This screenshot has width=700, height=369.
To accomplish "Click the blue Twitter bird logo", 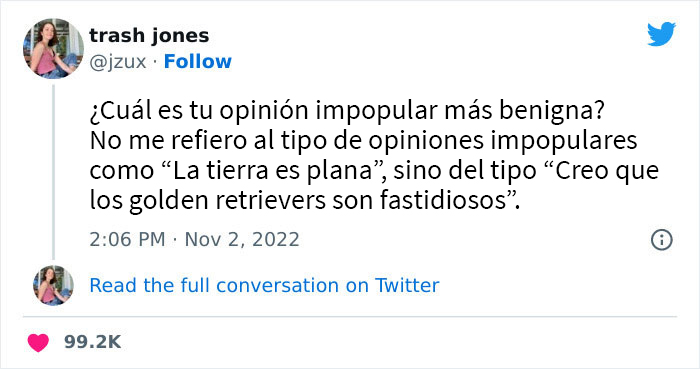I will point(661,34).
